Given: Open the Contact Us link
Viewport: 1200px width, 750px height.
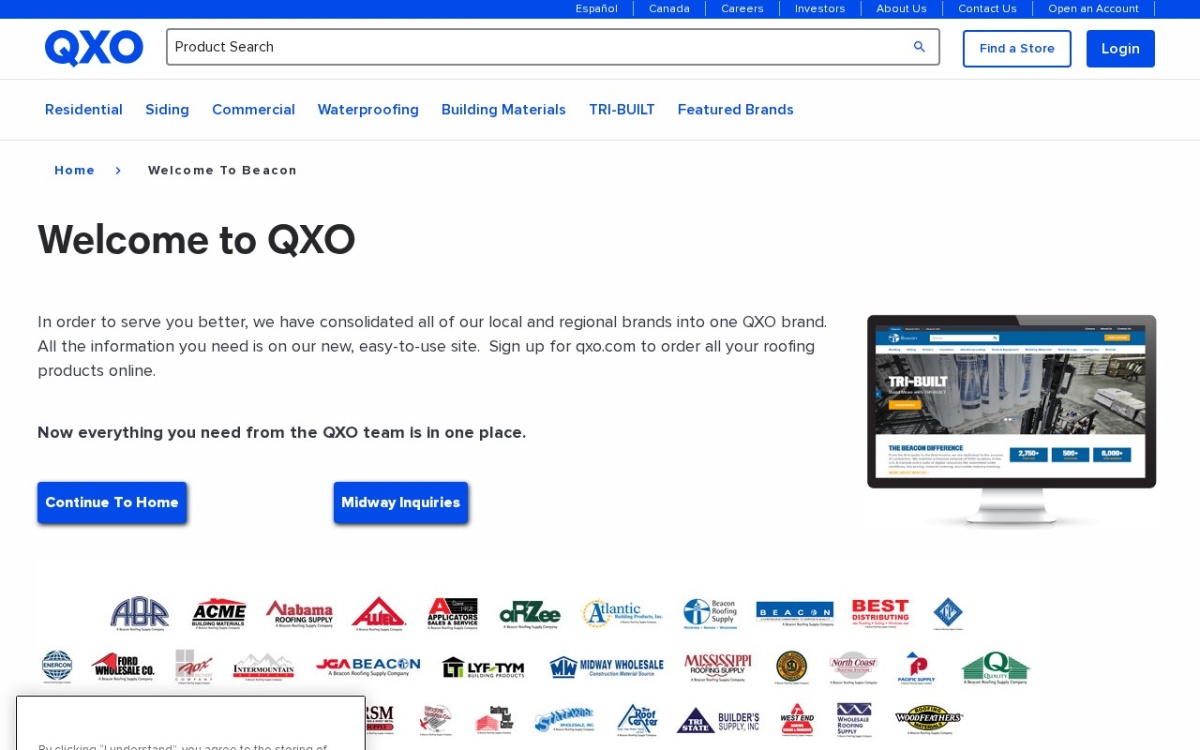Looking at the screenshot, I should [987, 9].
